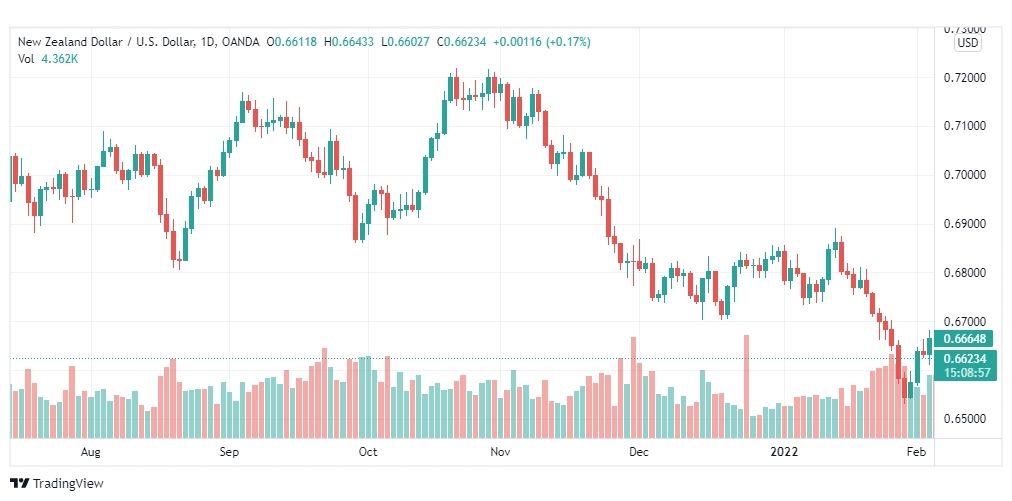The image size is (1012, 501).
Task: Click the 0.65000 price scale level
Action: click(x=966, y=419)
